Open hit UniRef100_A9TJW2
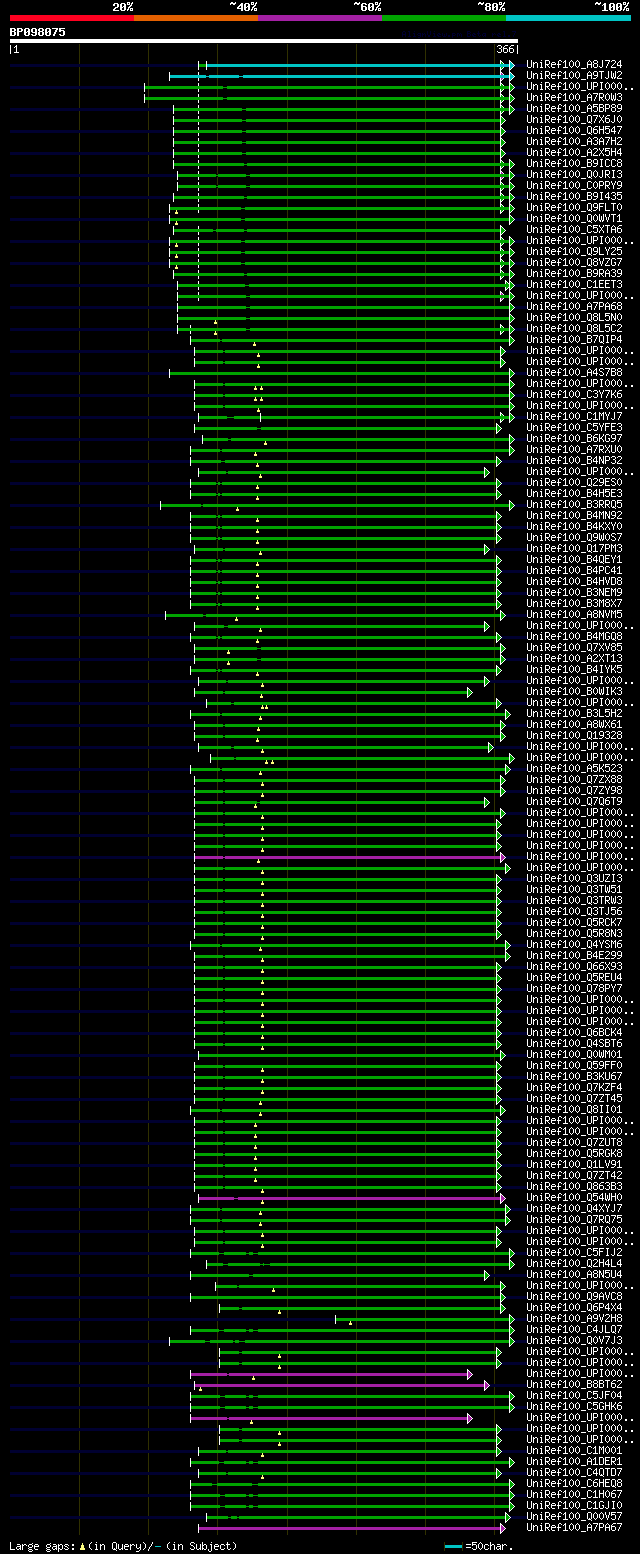Image resolution: width=640 pixels, height=1554 pixels. click(x=574, y=76)
